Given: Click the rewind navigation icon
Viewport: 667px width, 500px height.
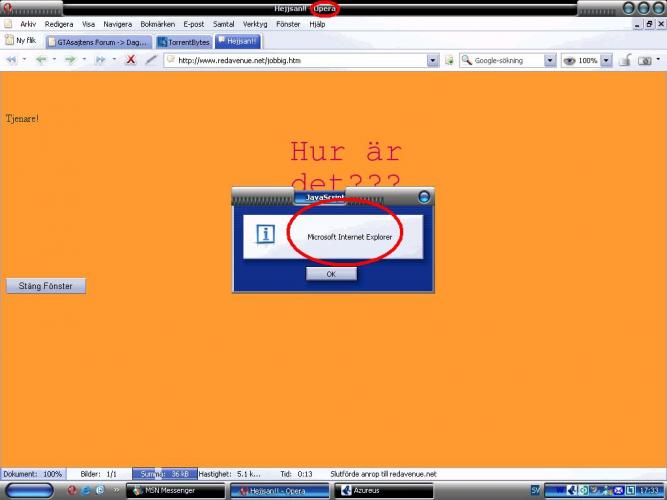Looking at the screenshot, I should click(x=11, y=60).
